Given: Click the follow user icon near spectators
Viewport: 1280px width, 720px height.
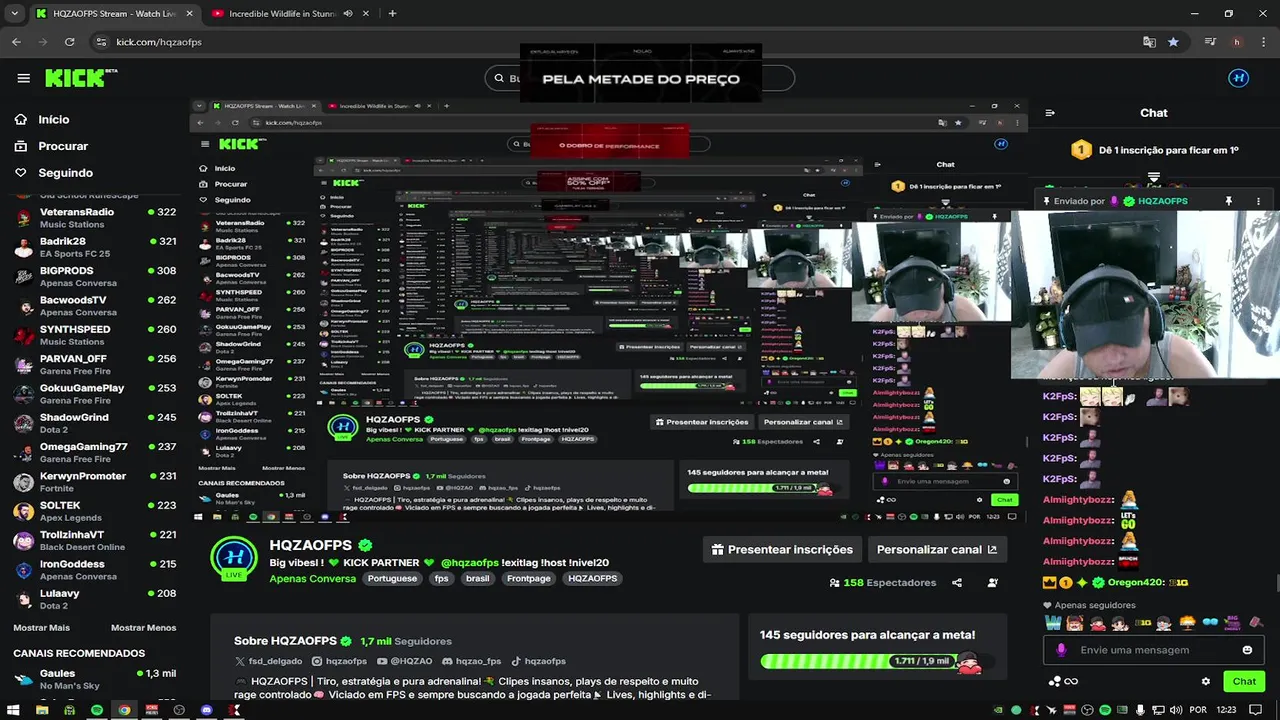Looking at the screenshot, I should point(992,582).
